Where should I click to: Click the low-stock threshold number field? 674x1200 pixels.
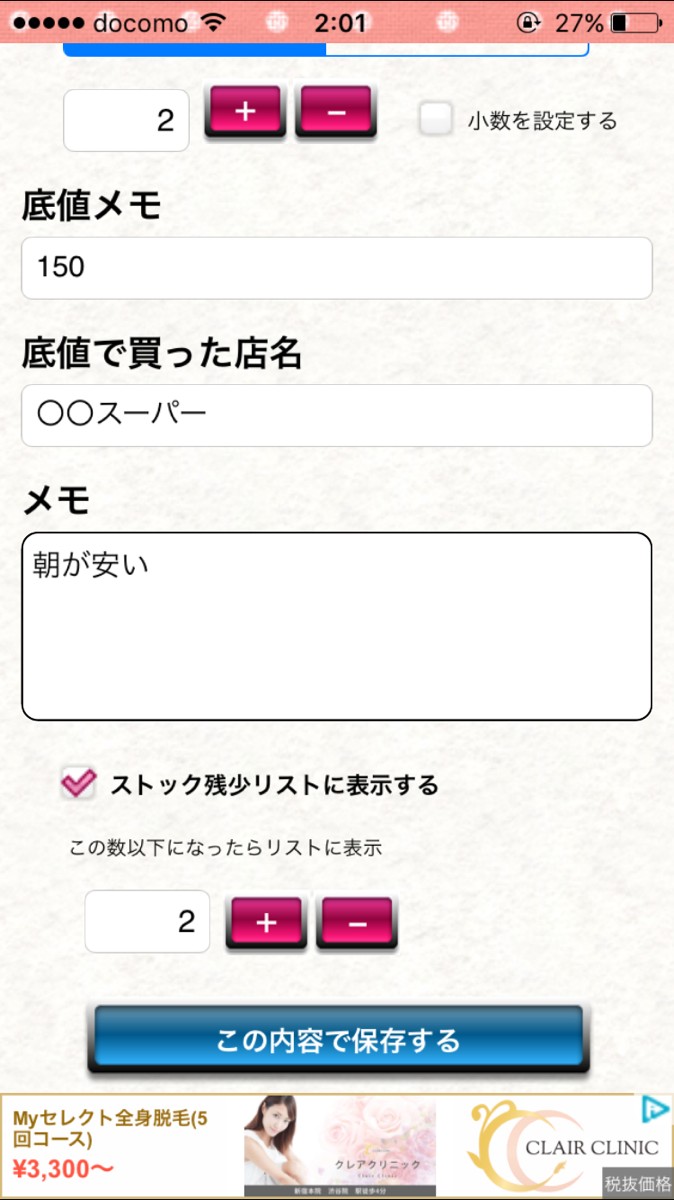(x=147, y=921)
